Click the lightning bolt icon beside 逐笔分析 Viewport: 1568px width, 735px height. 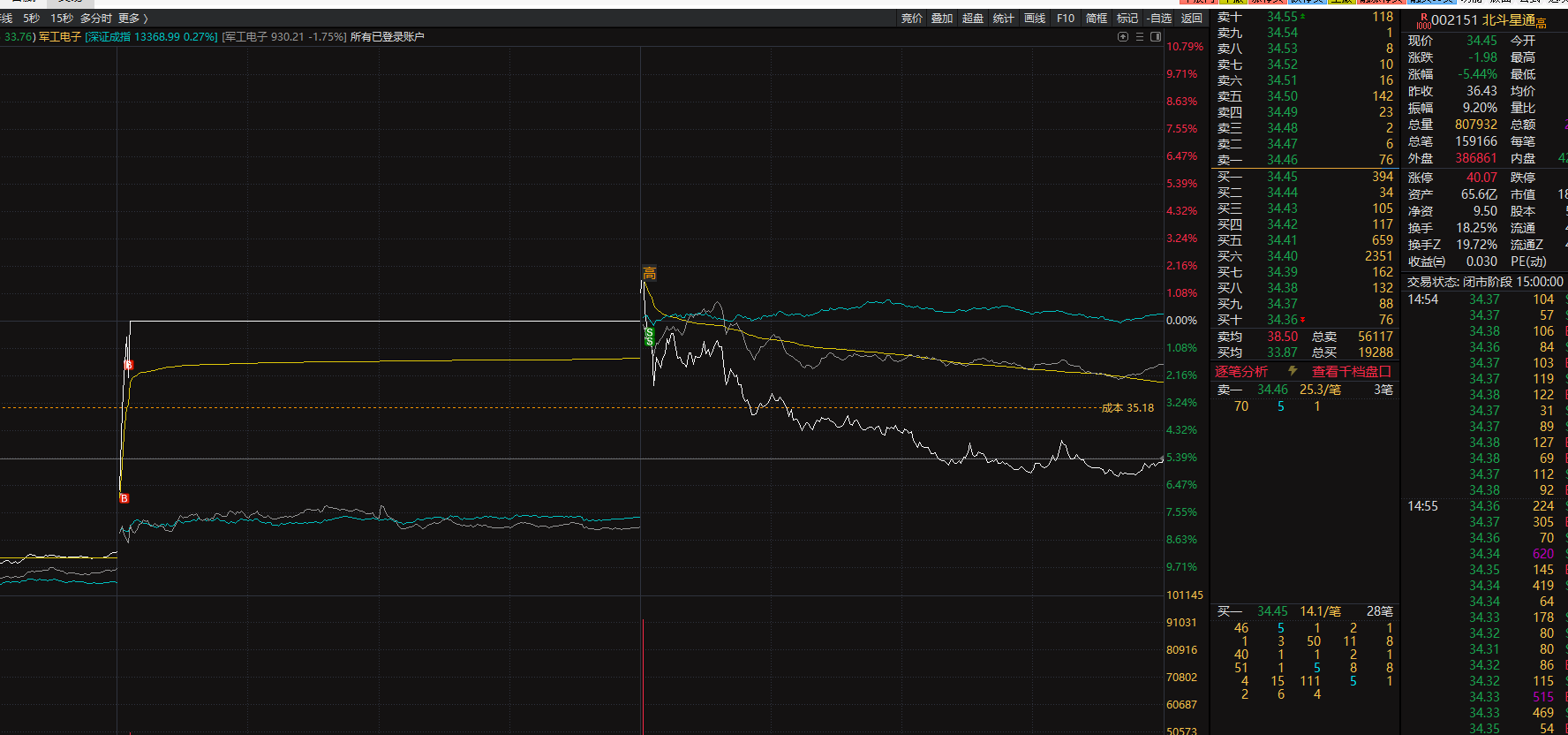click(x=1293, y=371)
